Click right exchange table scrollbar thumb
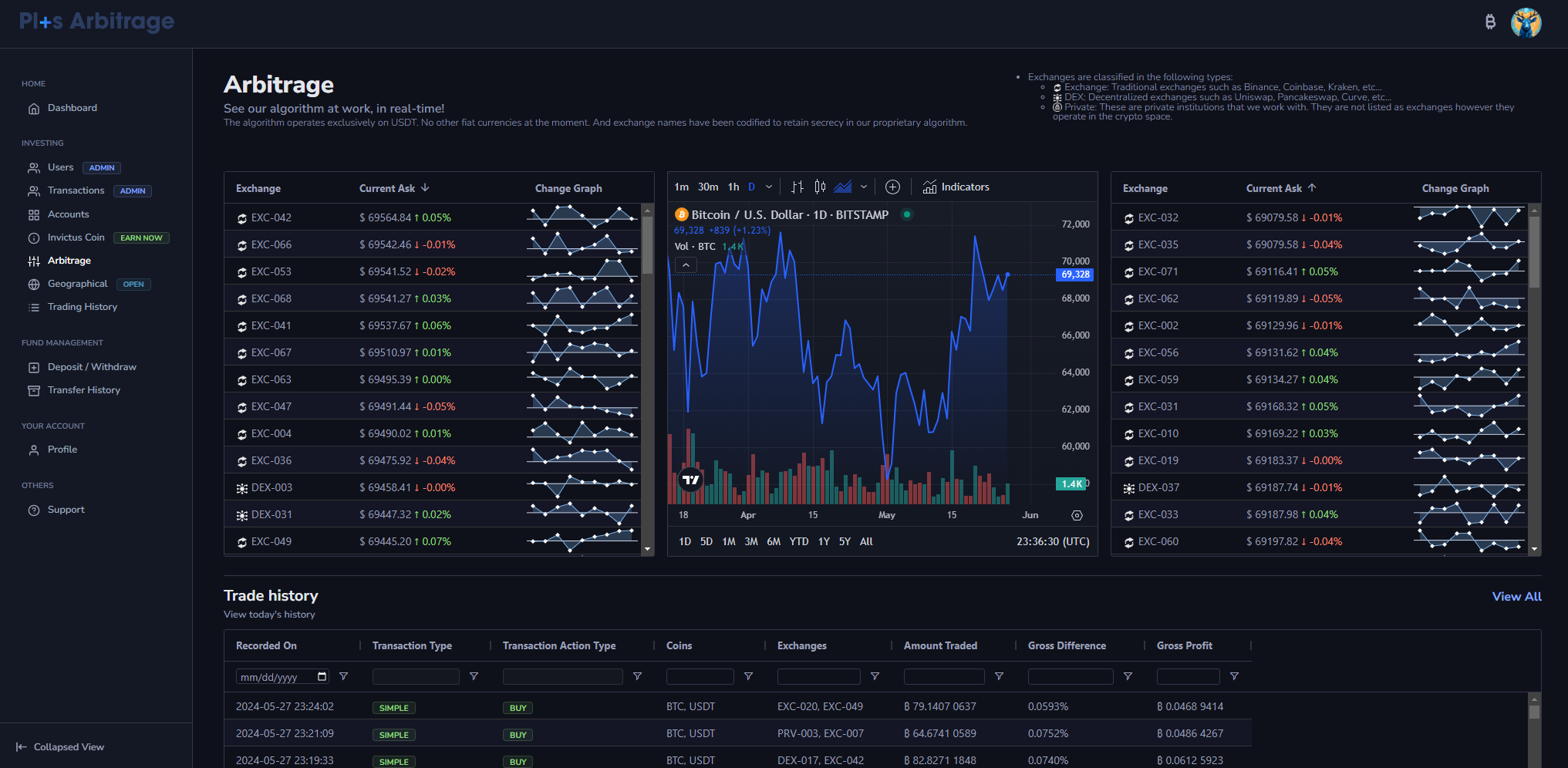1568x768 pixels. (1535, 251)
